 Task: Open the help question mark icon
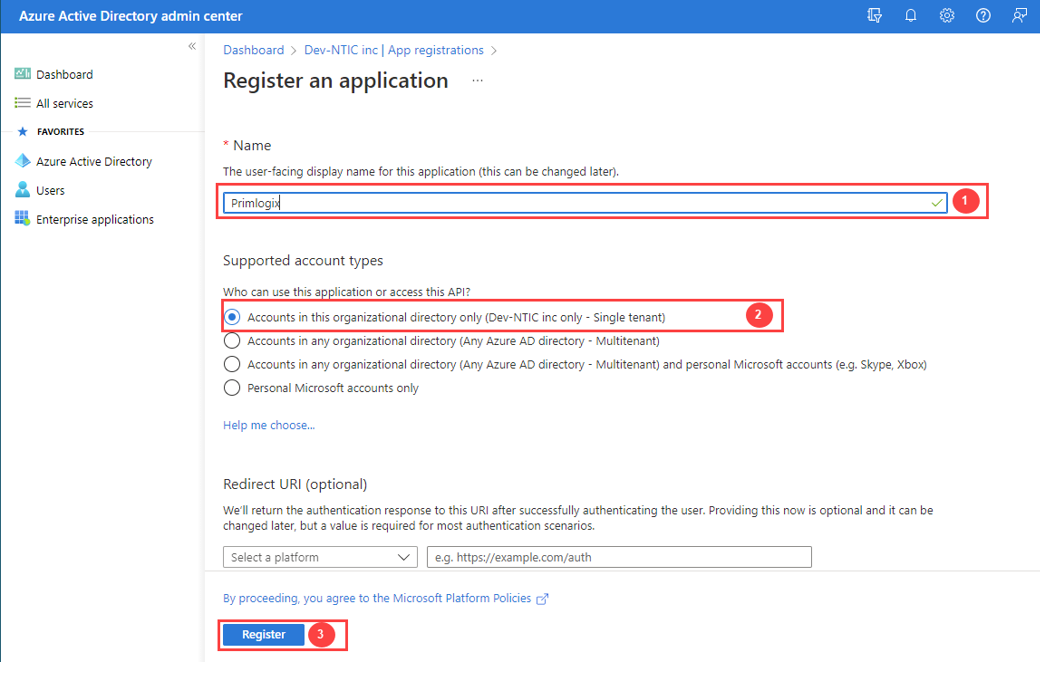point(983,16)
